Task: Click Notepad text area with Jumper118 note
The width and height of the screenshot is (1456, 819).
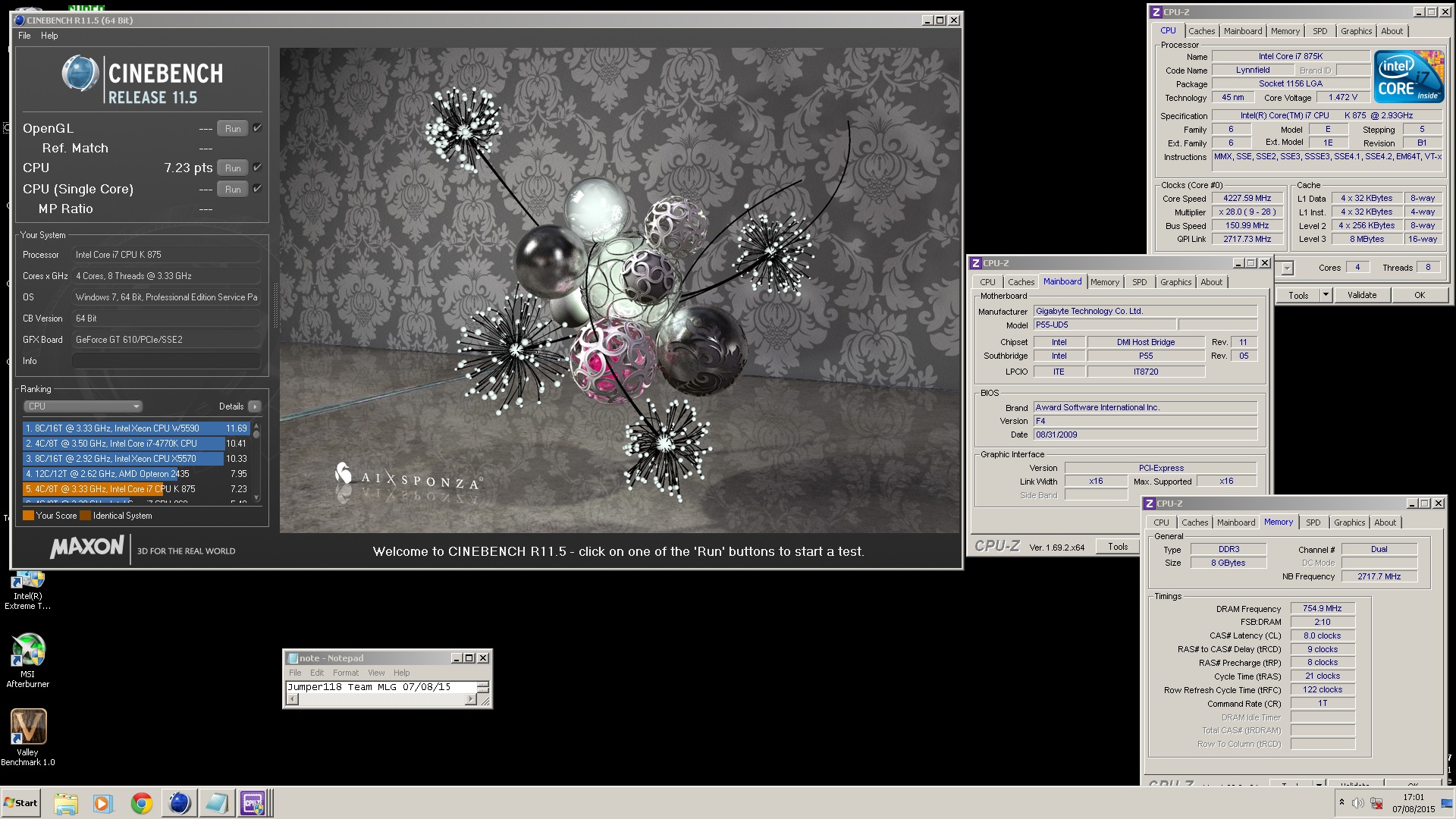Action: (381, 687)
